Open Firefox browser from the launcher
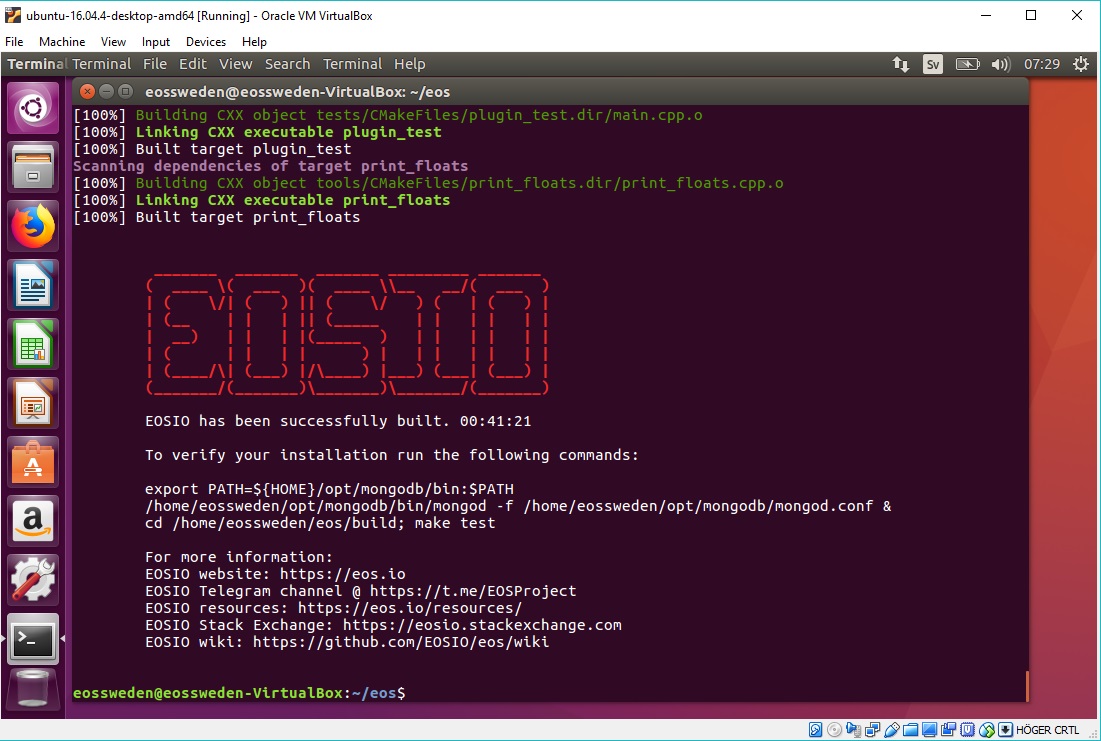This screenshot has width=1101, height=741. pos(33,226)
